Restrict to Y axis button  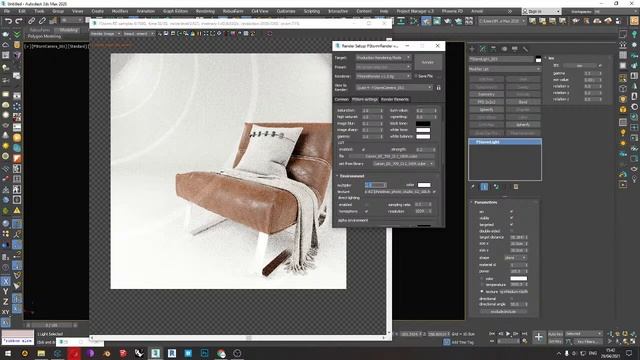point(6,291)
